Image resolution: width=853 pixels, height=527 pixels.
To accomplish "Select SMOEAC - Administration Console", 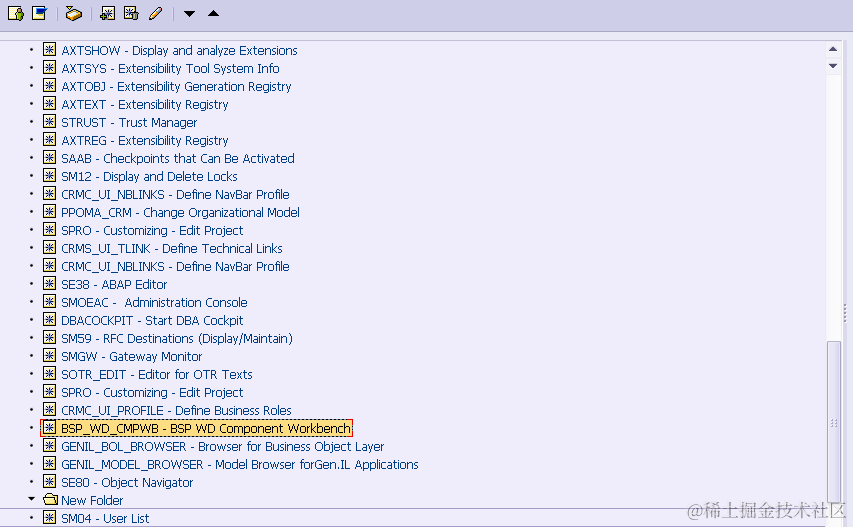I will tap(154, 302).
